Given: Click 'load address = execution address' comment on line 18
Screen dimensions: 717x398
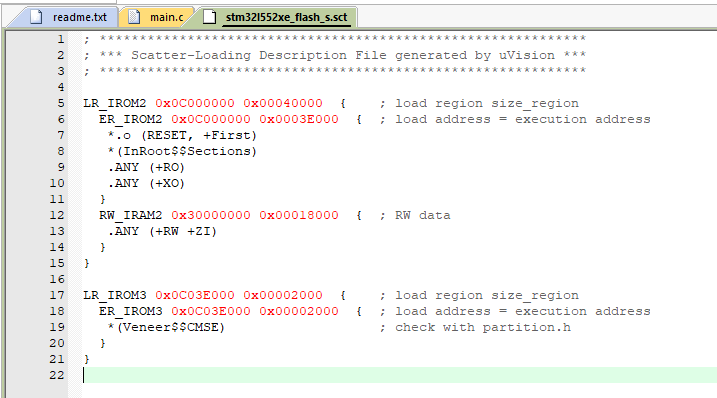Looking at the screenshot, I should (x=523, y=312).
